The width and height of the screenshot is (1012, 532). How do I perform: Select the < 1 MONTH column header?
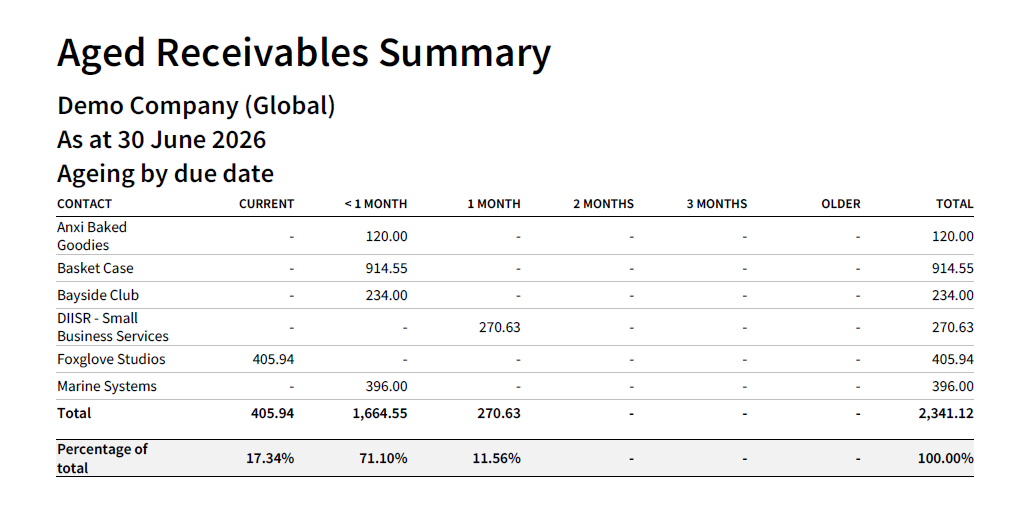pos(376,204)
